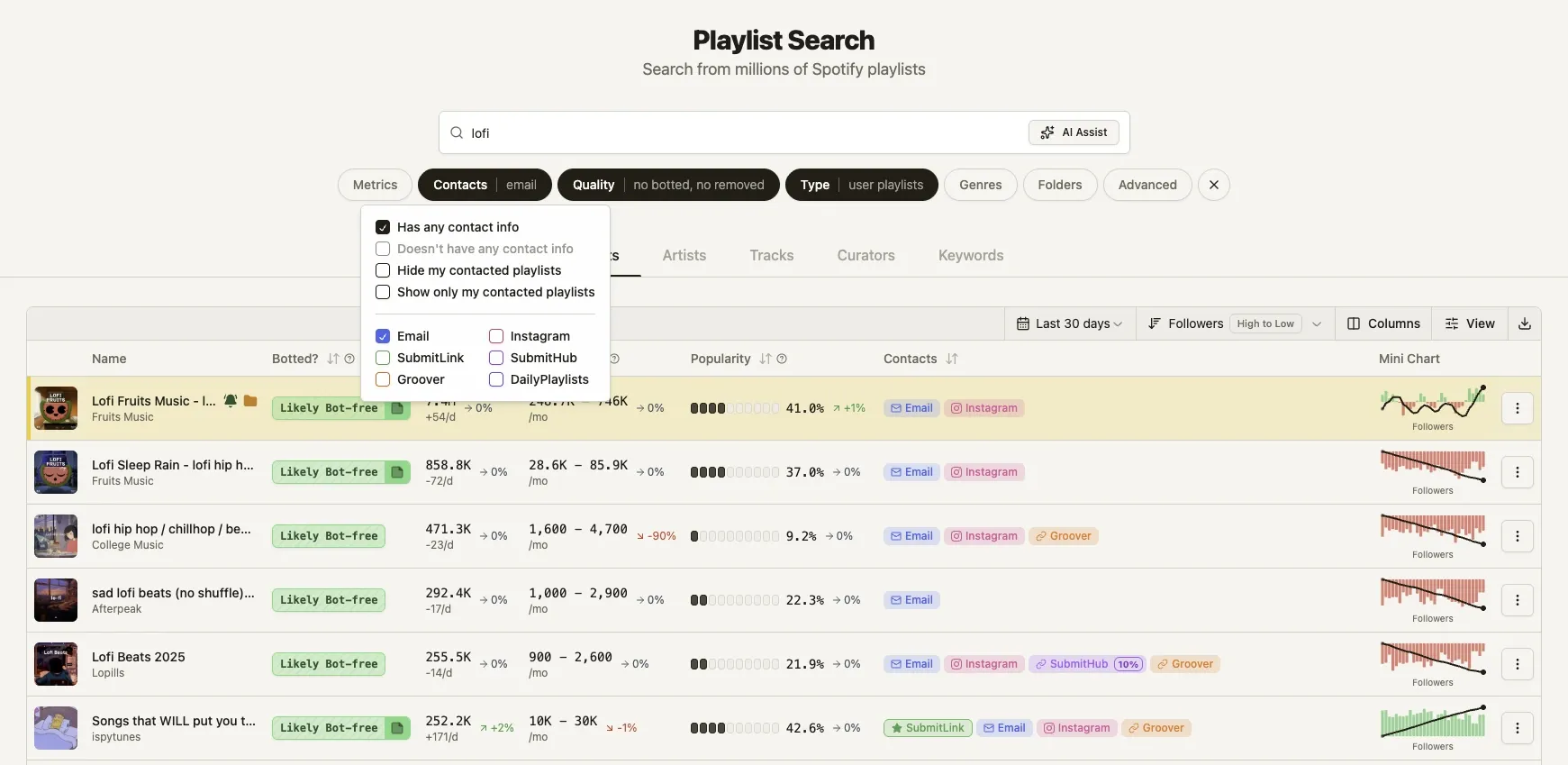Click SubmitLink tag for ispytunes playlist
Image resolution: width=1568 pixels, height=765 pixels.
click(928, 728)
